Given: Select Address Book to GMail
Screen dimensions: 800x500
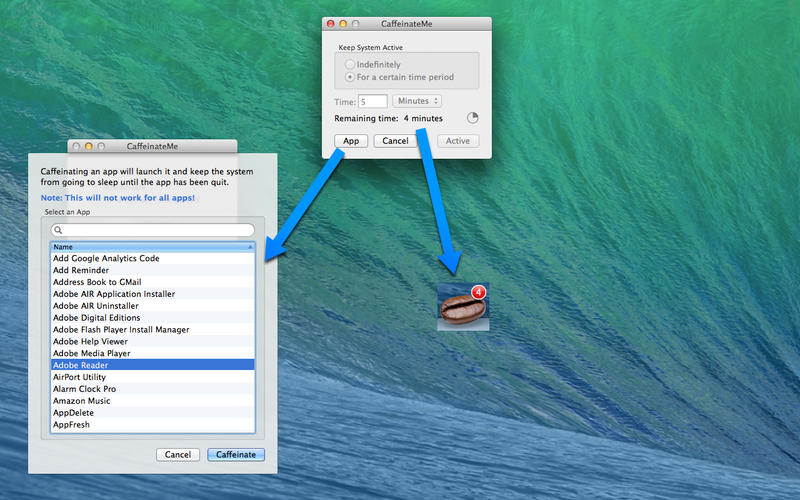Looking at the screenshot, I should pos(153,282).
